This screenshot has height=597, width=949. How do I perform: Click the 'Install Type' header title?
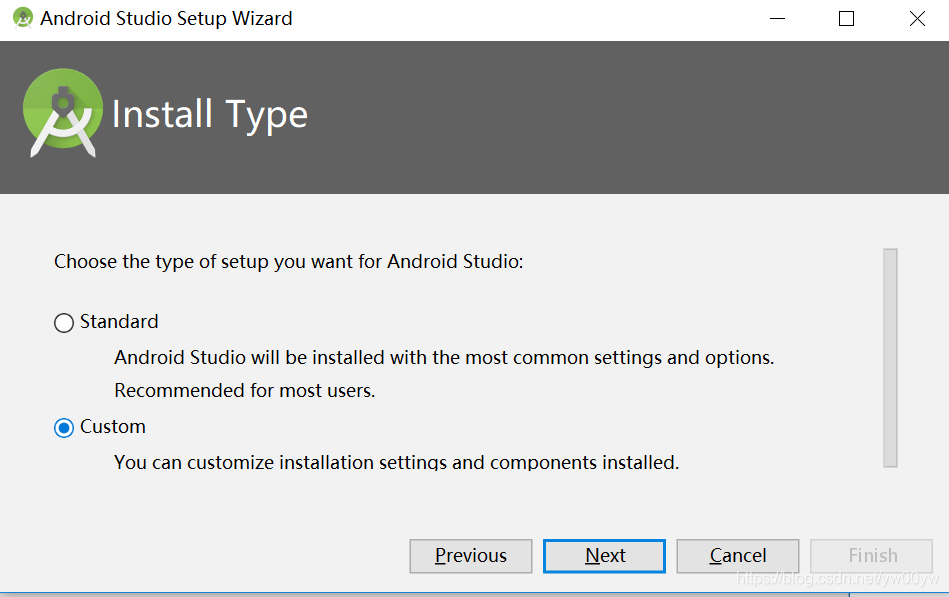[x=209, y=114]
